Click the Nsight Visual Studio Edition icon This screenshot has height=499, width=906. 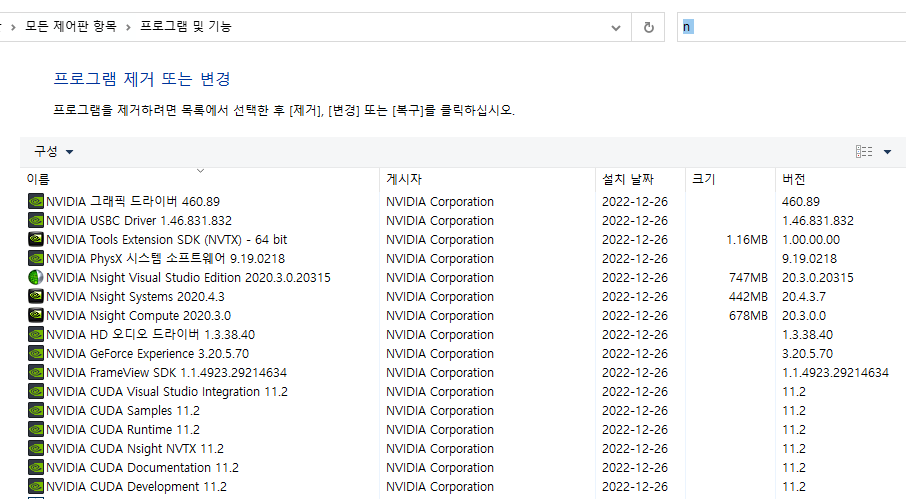point(36,277)
